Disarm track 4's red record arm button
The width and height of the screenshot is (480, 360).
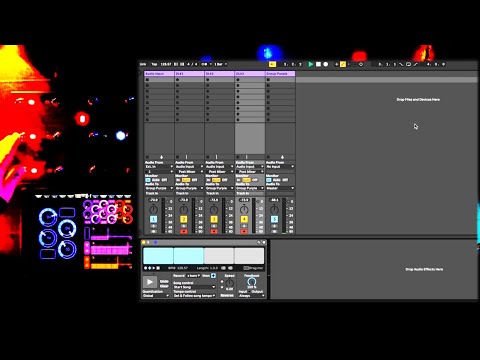244,231
